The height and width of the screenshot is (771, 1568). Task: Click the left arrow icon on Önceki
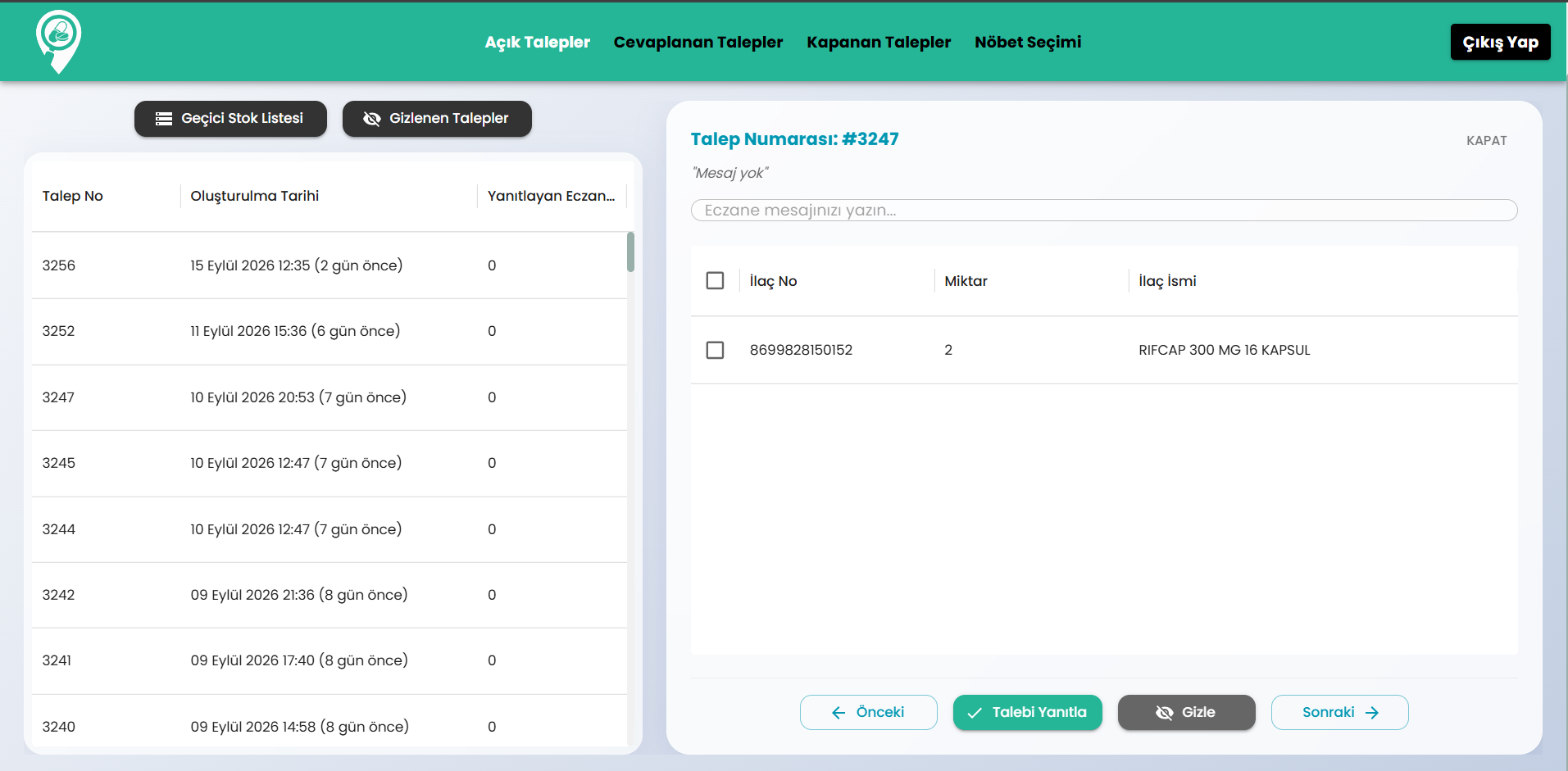pos(839,713)
